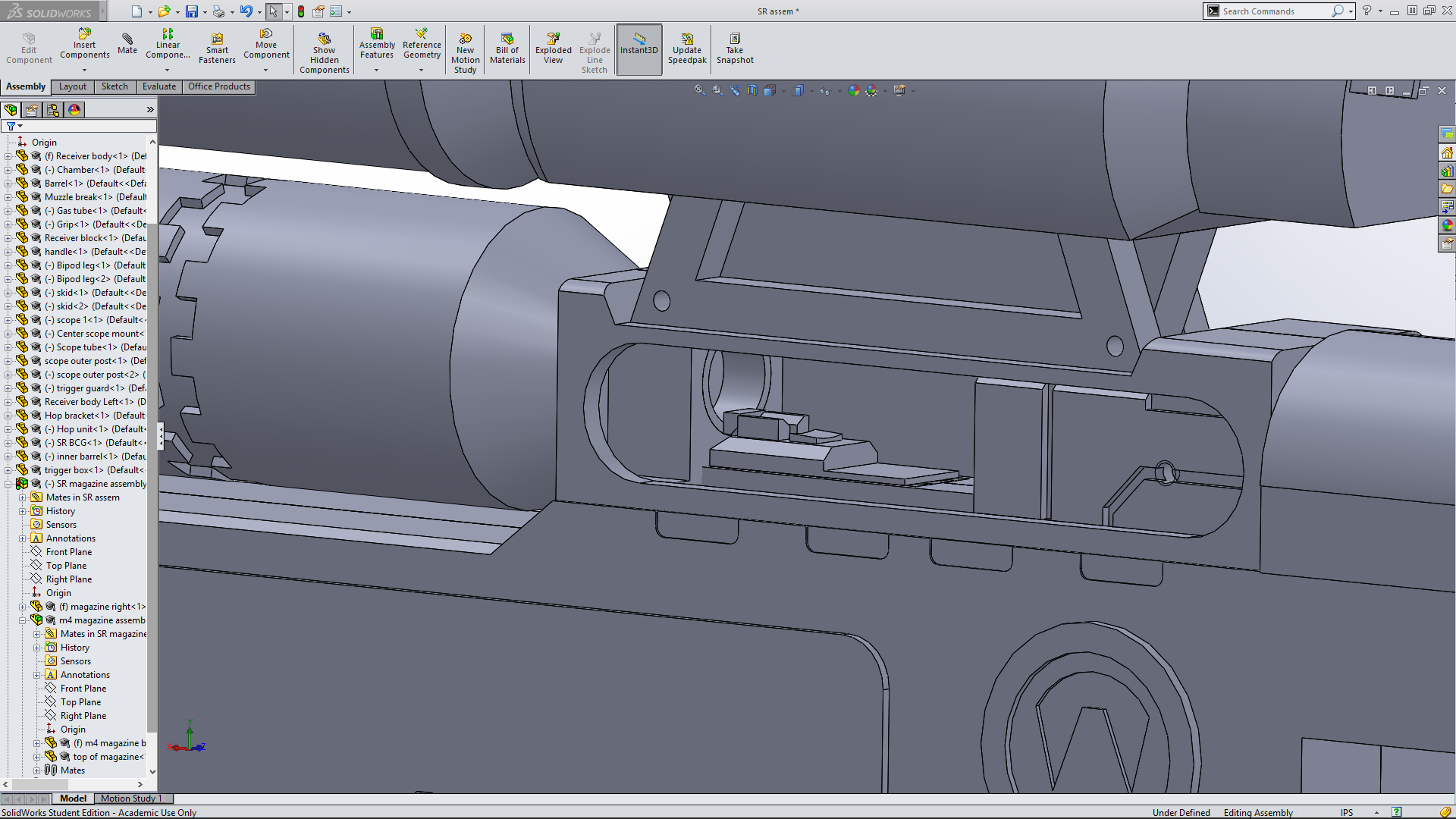Open Move Component dropdown arrow
Viewport: 1456px width, 819px height.
click(x=266, y=70)
